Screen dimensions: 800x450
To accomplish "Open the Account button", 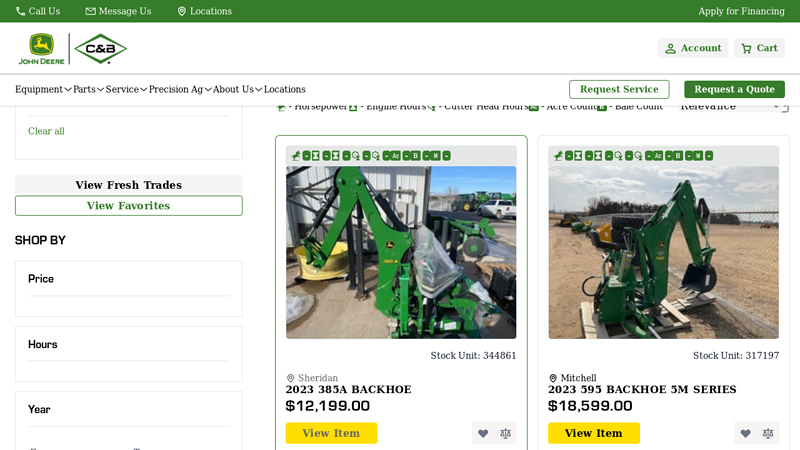I will click(x=693, y=48).
